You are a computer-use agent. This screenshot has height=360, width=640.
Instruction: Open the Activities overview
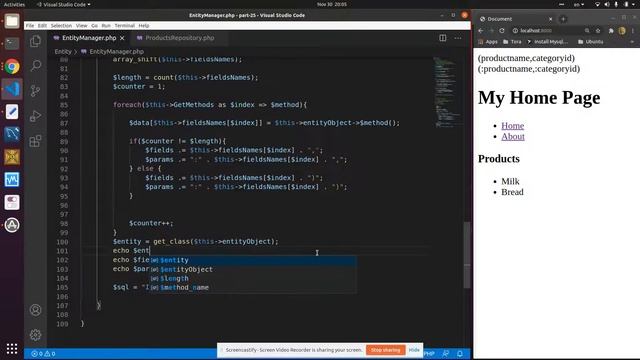click(14, 4)
